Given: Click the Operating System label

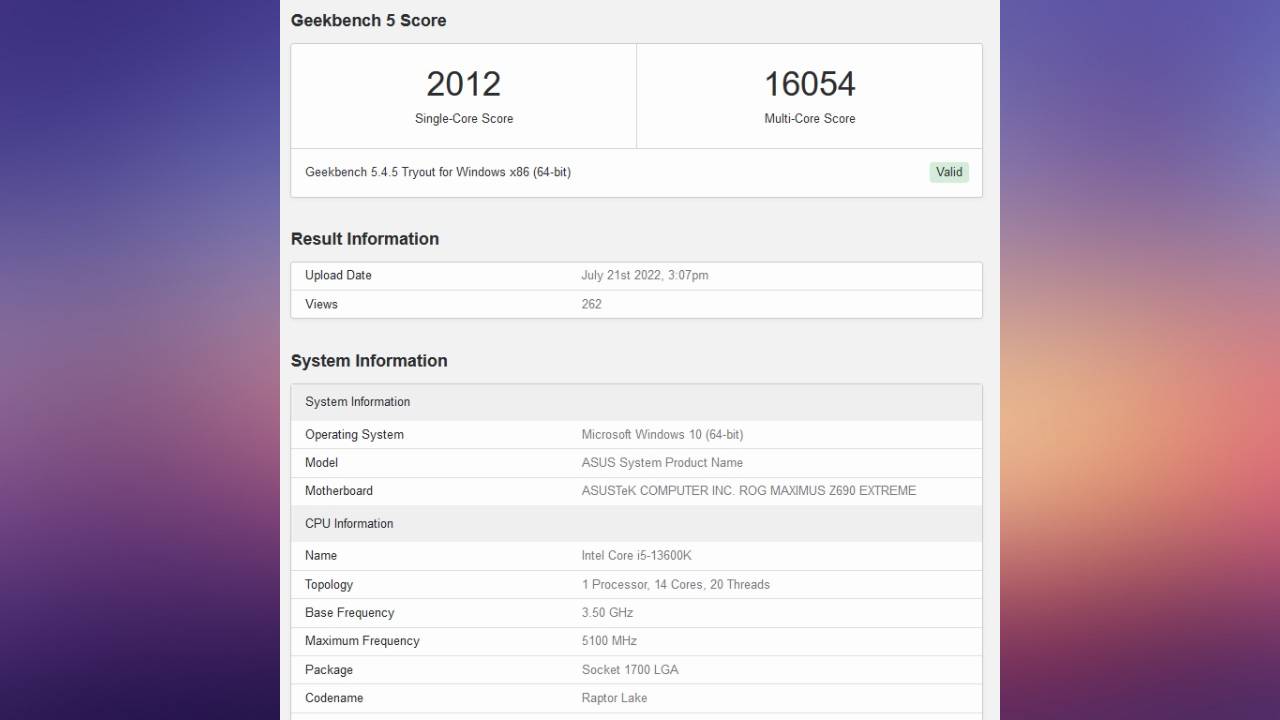Looking at the screenshot, I should [x=354, y=435].
